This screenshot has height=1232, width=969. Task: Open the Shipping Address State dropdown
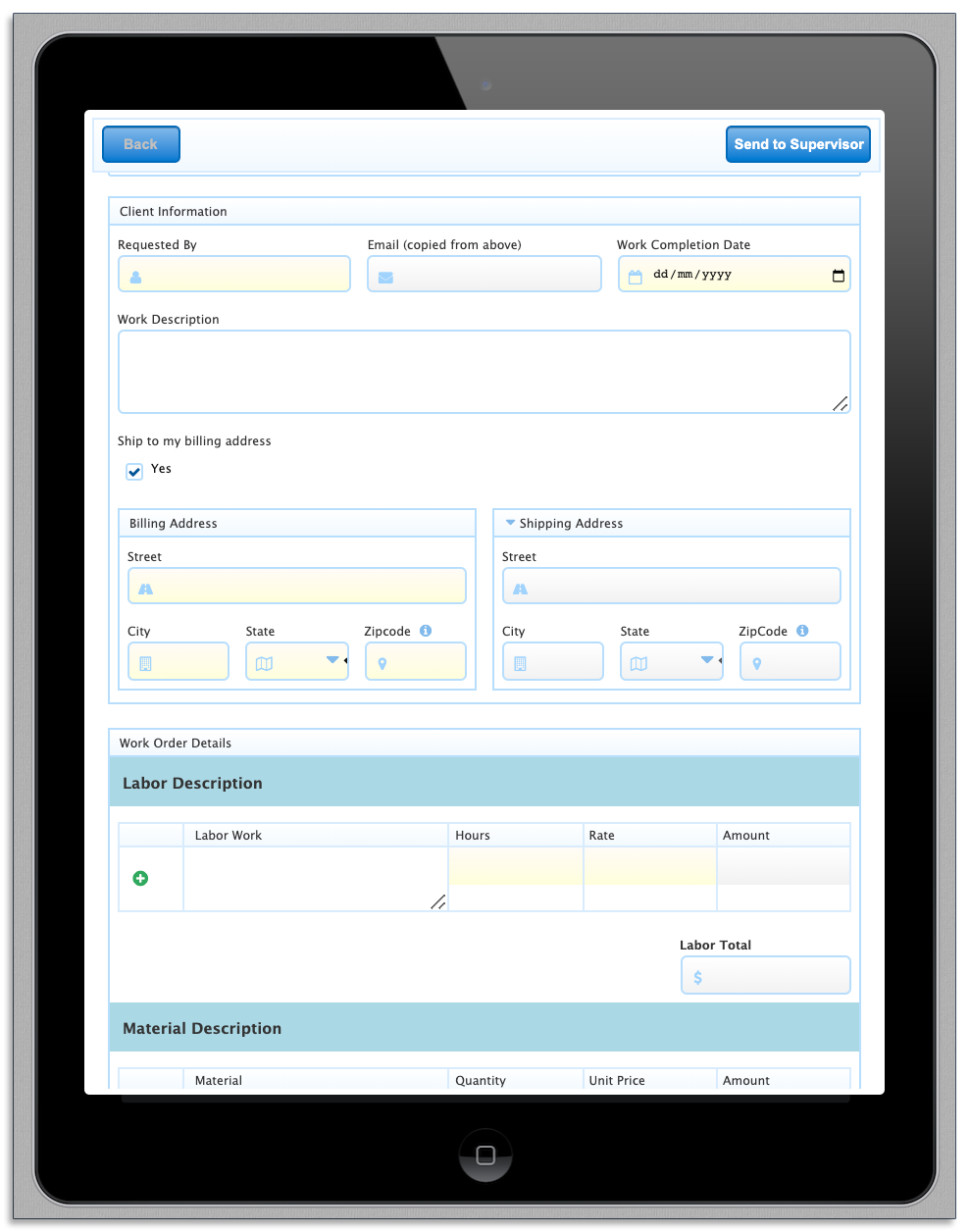[x=672, y=661]
